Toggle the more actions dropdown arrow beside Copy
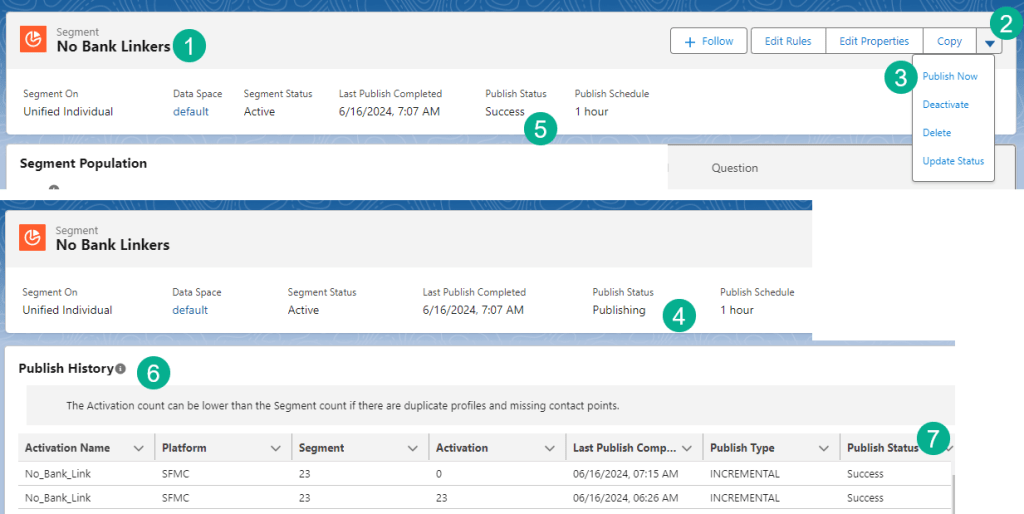The height and width of the screenshot is (514, 1024). pyautogui.click(x=989, y=42)
